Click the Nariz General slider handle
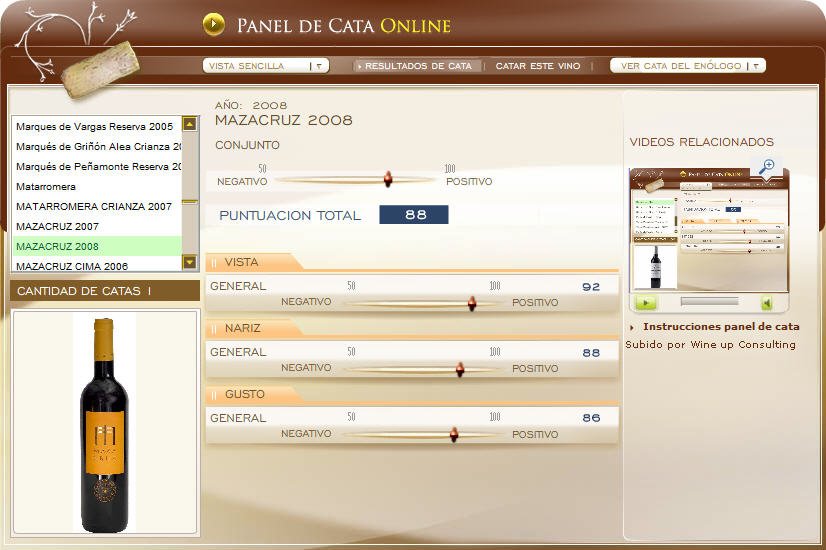Viewport: 826px width, 550px height. click(x=460, y=369)
